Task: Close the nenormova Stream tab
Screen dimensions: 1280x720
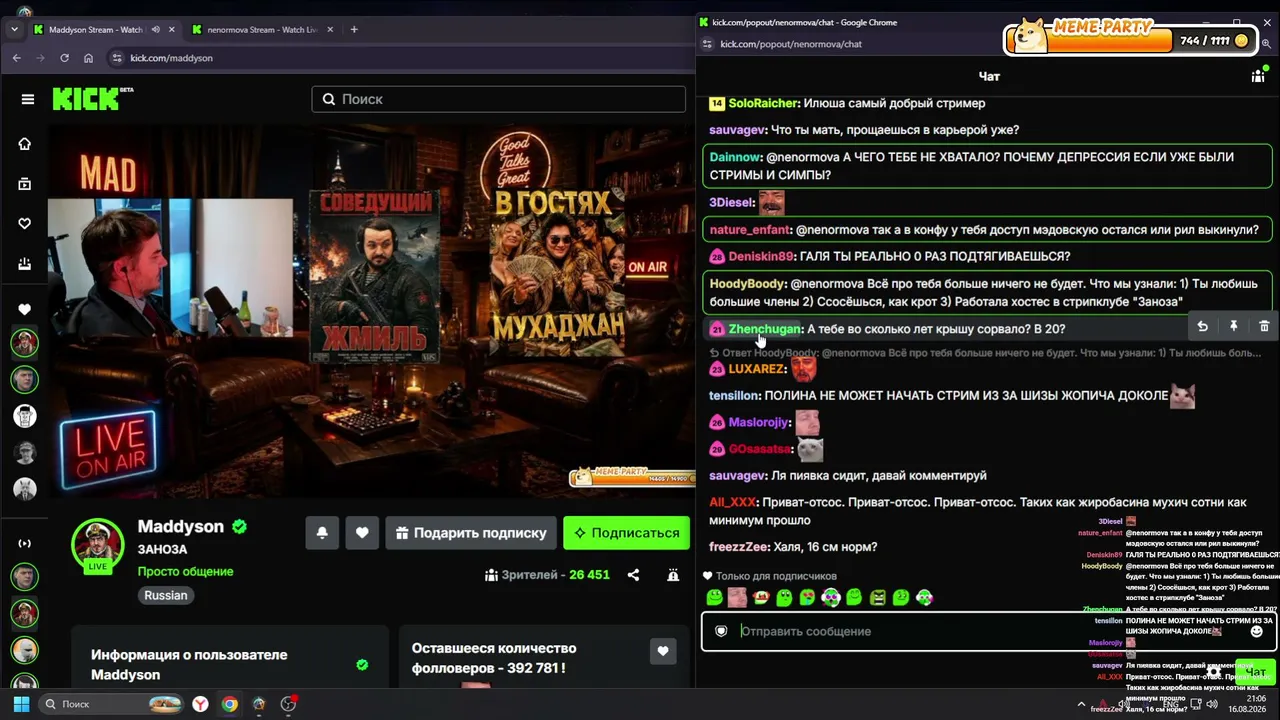Action: (330, 29)
